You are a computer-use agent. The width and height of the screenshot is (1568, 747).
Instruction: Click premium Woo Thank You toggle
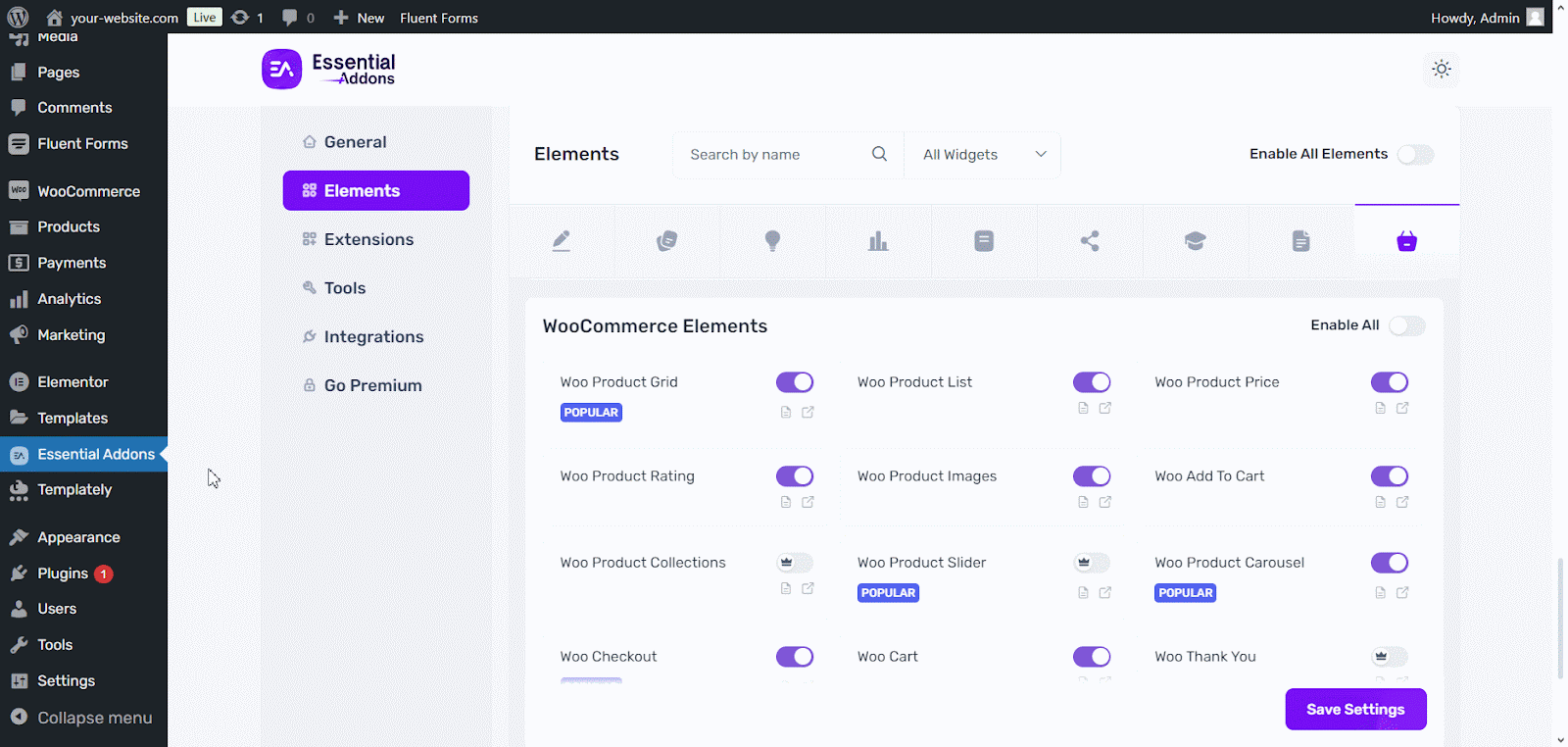1390,657
